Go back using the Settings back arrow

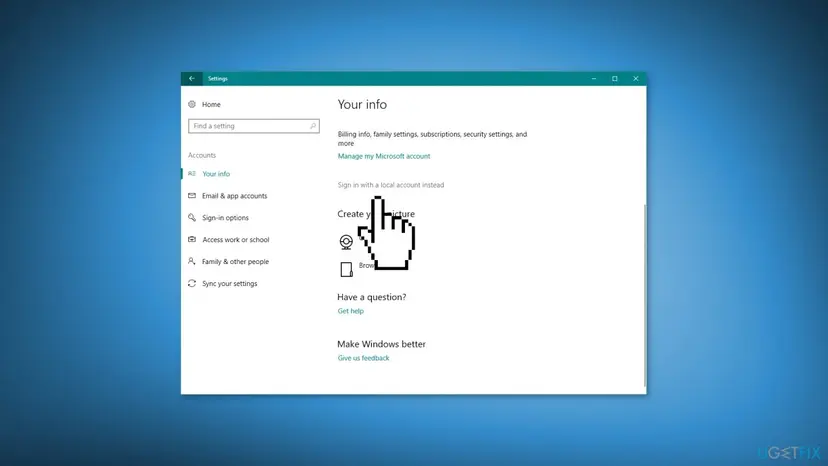(x=192, y=79)
